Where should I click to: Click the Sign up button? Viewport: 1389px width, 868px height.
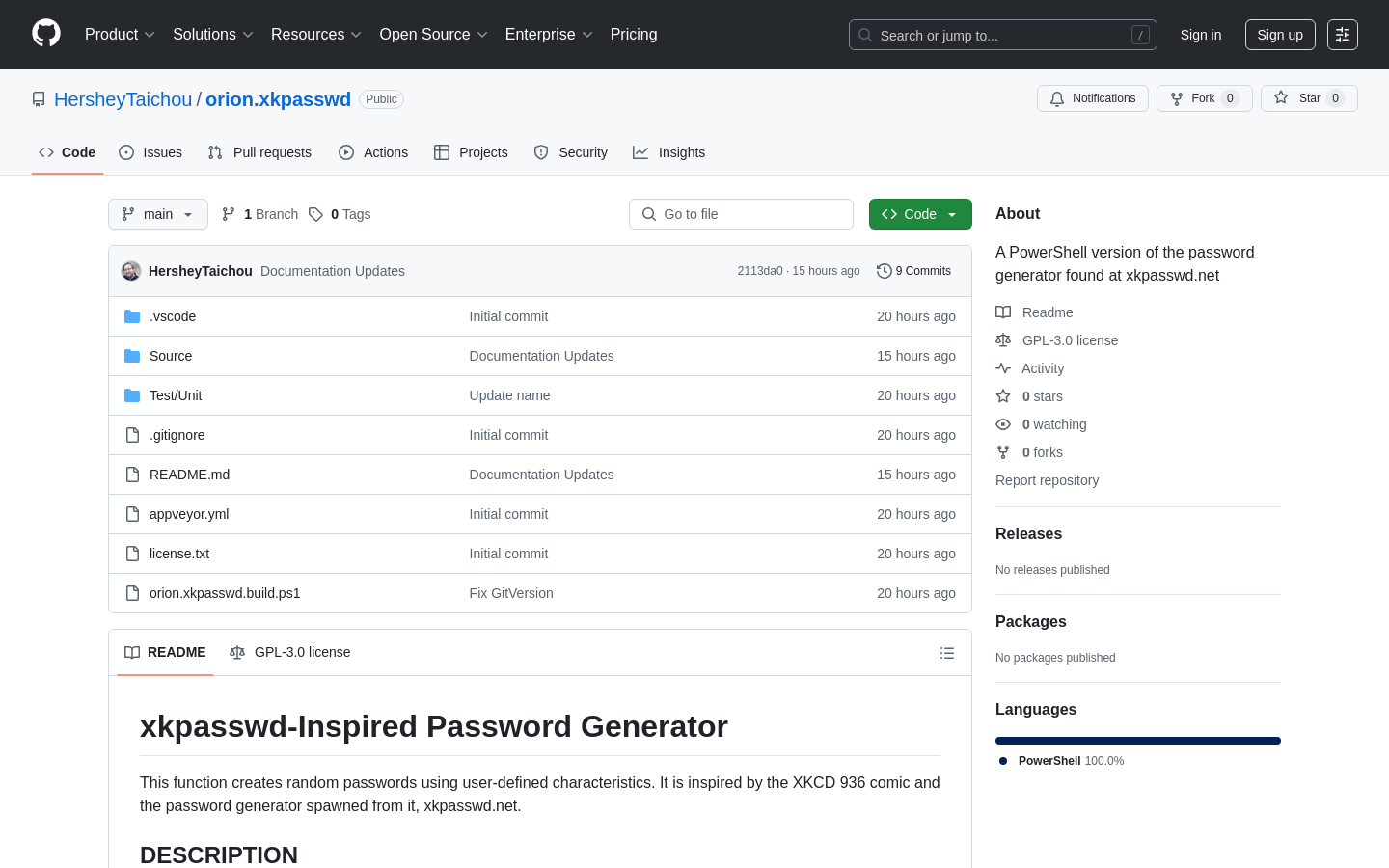tap(1280, 35)
